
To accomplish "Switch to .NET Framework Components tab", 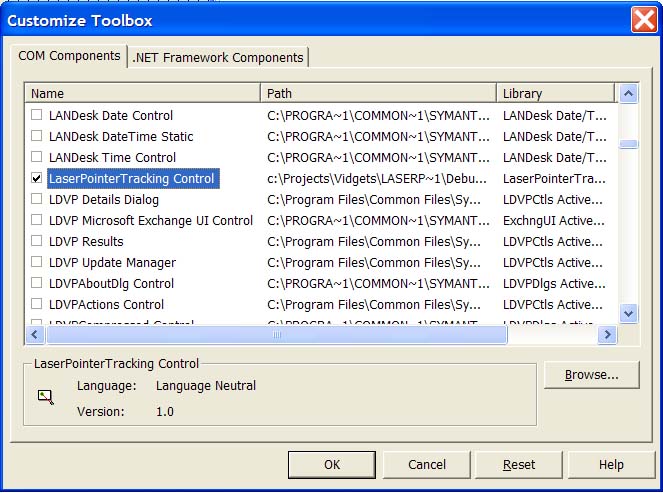I will [219, 58].
